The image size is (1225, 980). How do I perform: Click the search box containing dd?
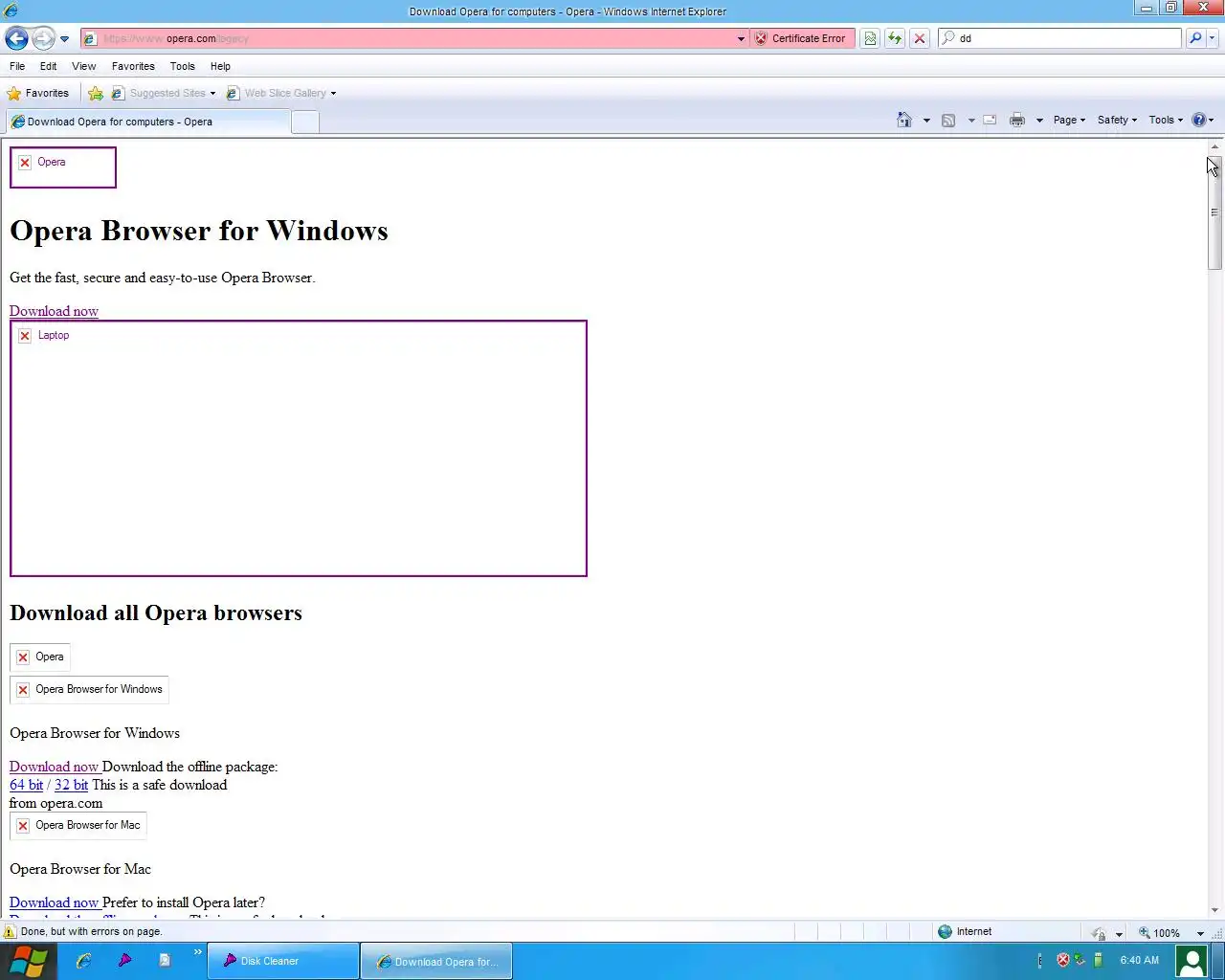(x=1060, y=38)
